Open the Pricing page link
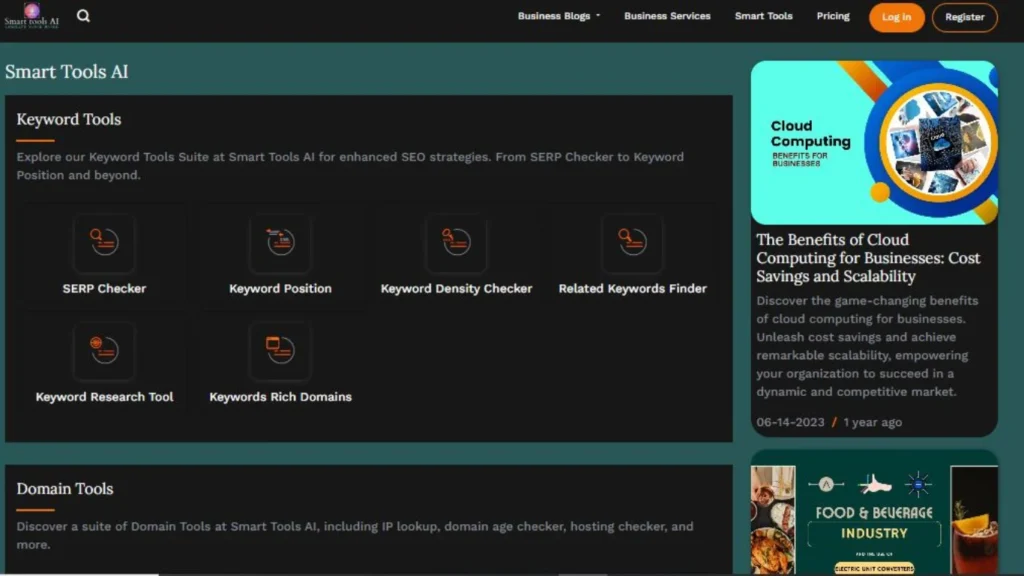This screenshot has width=1024, height=576. point(833,16)
